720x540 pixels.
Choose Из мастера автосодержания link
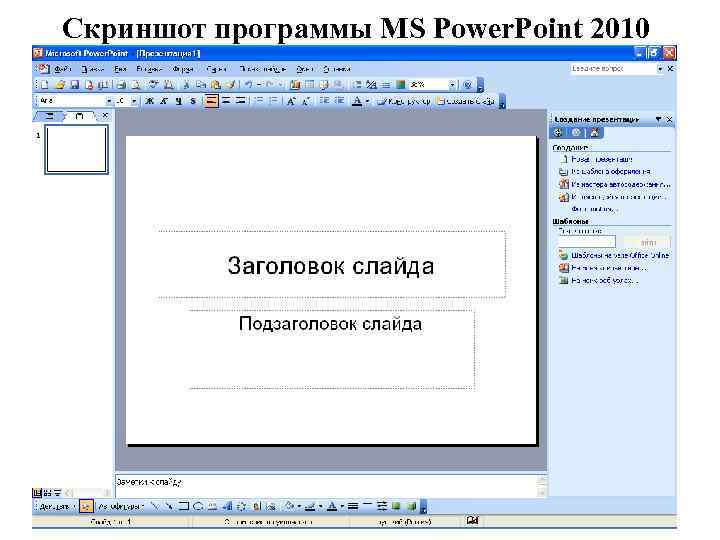620,184
